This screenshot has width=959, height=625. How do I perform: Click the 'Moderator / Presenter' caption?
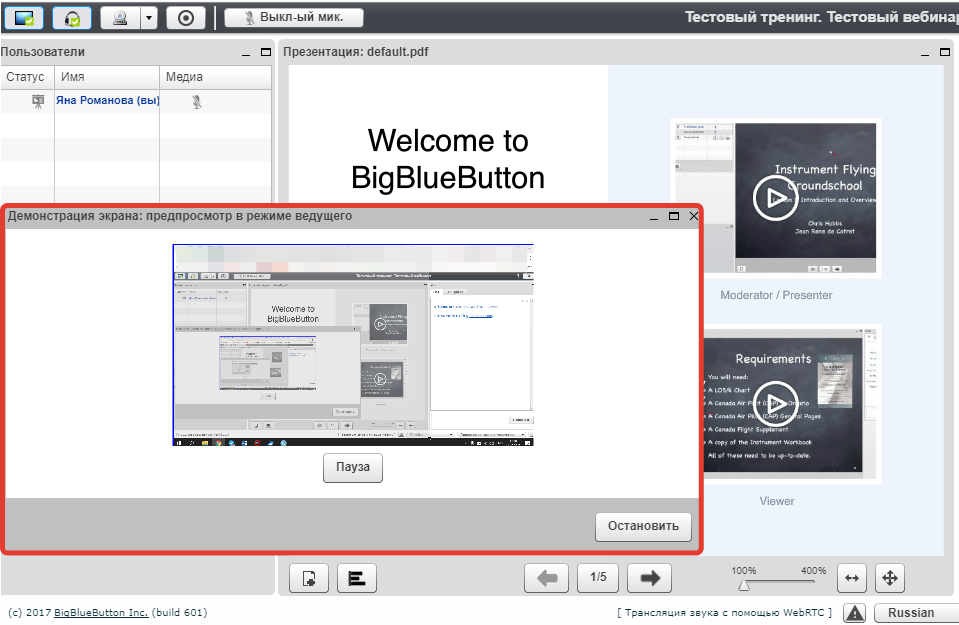776,295
